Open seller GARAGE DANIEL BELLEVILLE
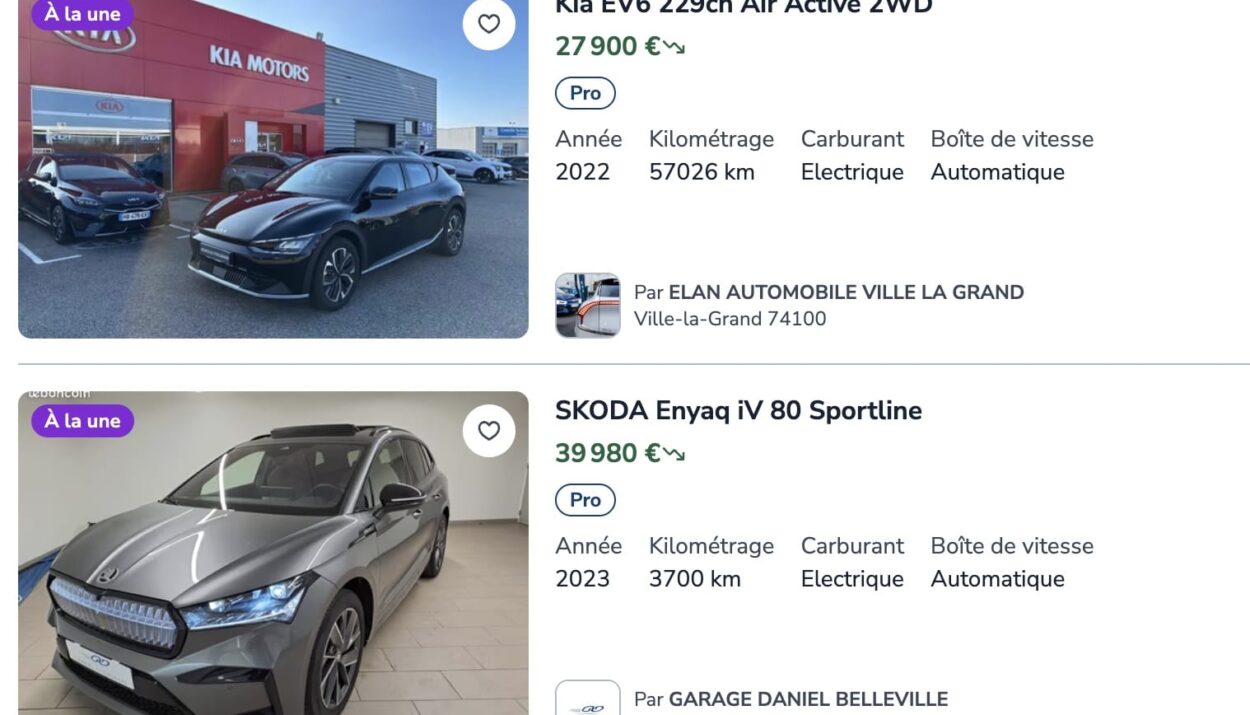This screenshot has height=715, width=1250. (808, 699)
